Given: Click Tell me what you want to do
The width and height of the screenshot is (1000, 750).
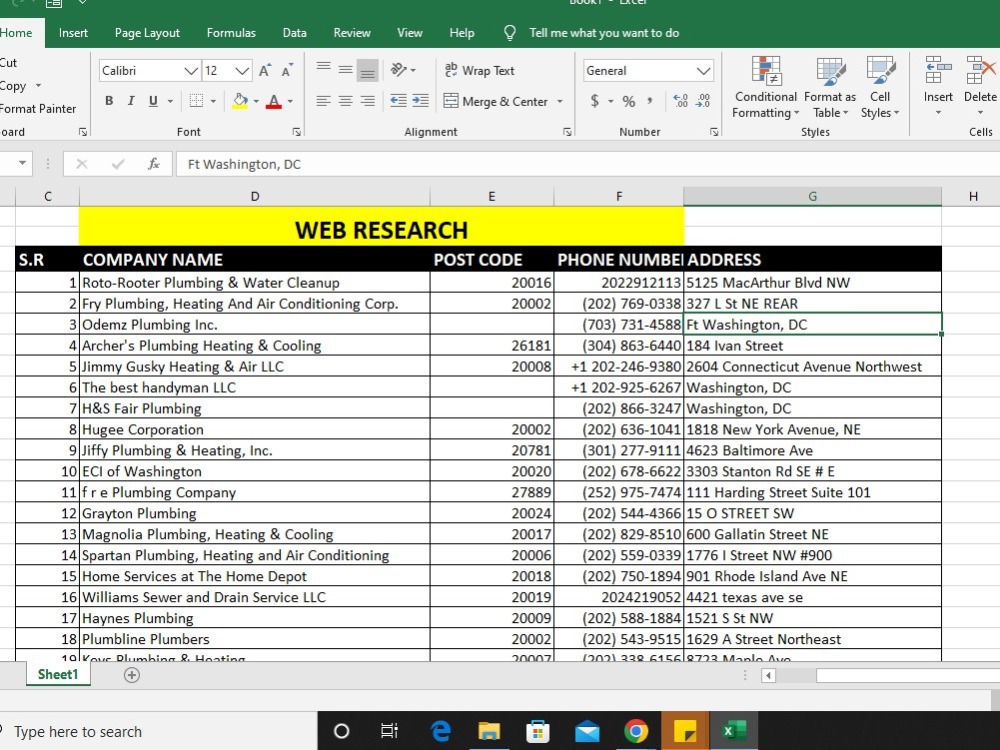Looking at the screenshot, I should (x=603, y=33).
